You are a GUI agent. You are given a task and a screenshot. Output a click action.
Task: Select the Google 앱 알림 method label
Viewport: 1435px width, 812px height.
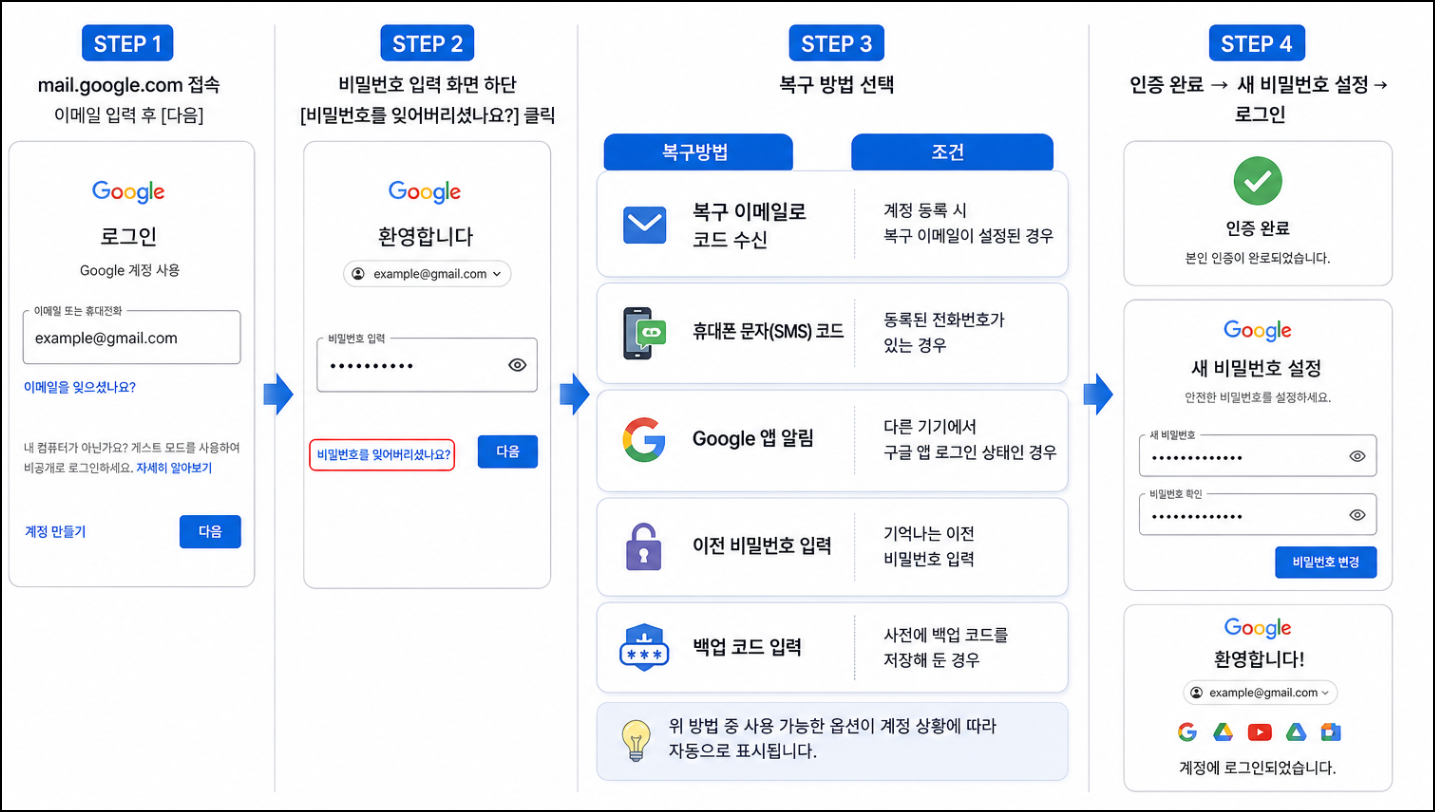pyautogui.click(x=753, y=438)
